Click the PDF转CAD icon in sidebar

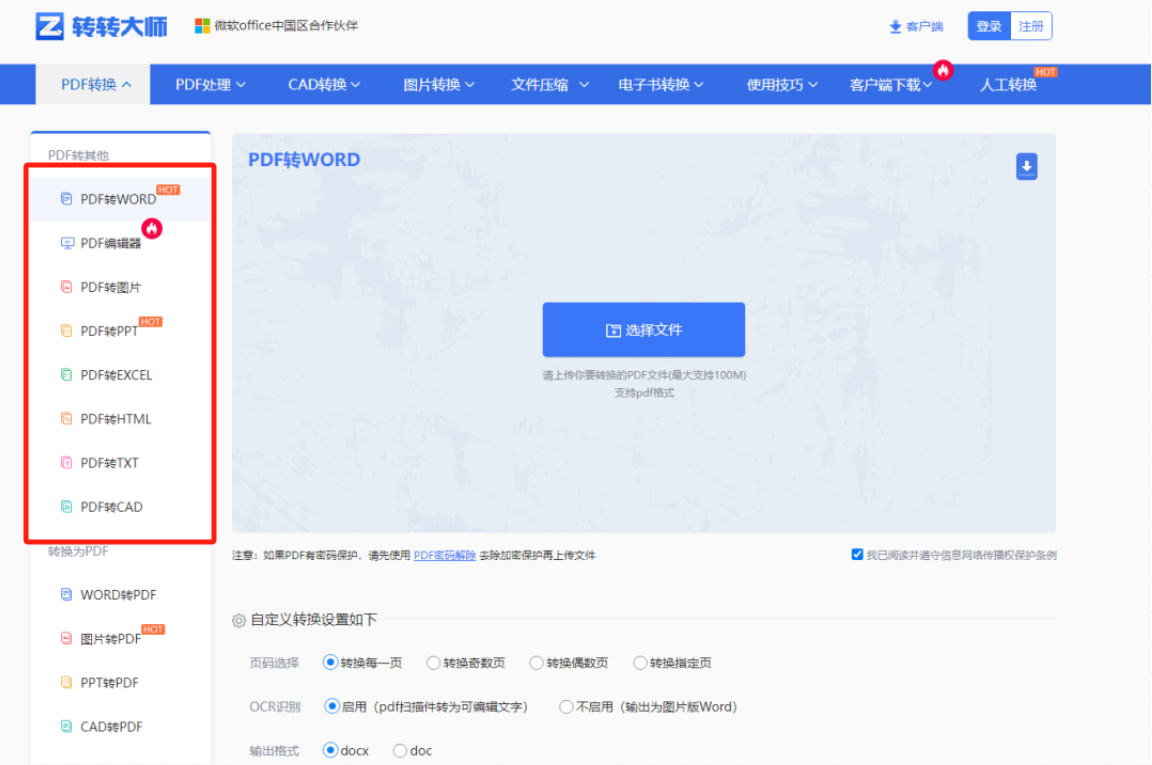point(66,506)
